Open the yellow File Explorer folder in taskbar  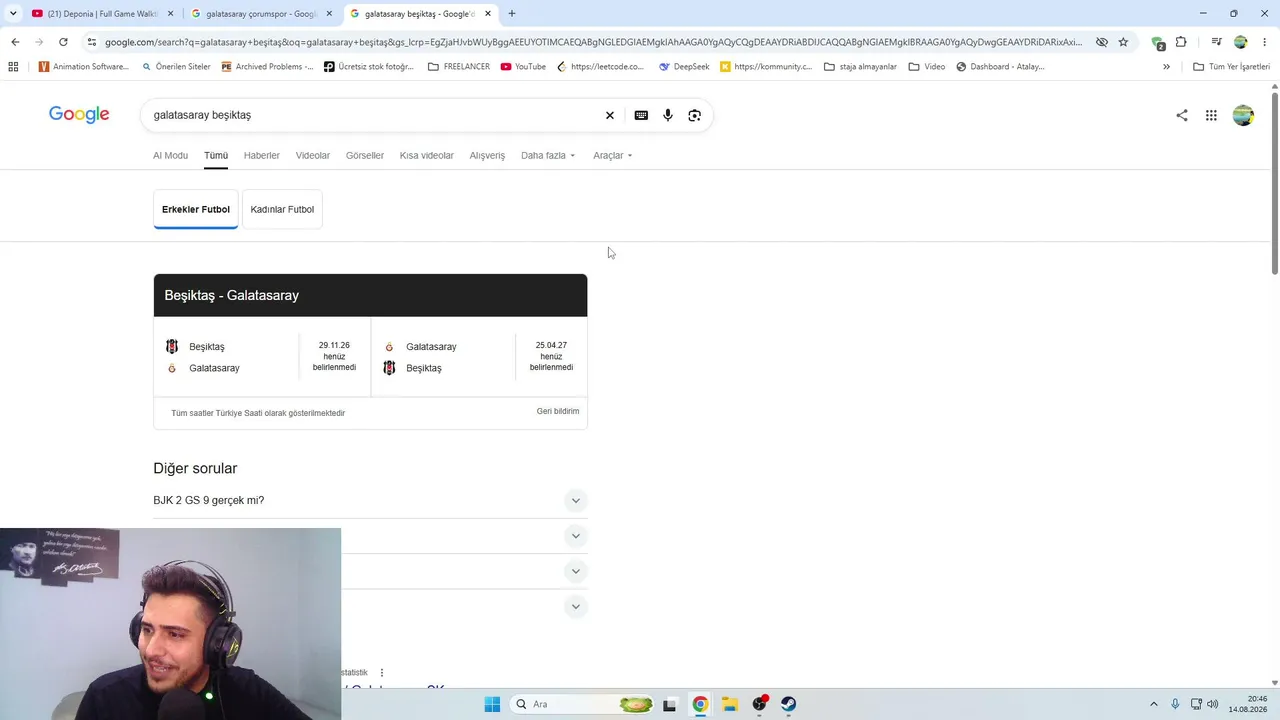[x=730, y=704]
